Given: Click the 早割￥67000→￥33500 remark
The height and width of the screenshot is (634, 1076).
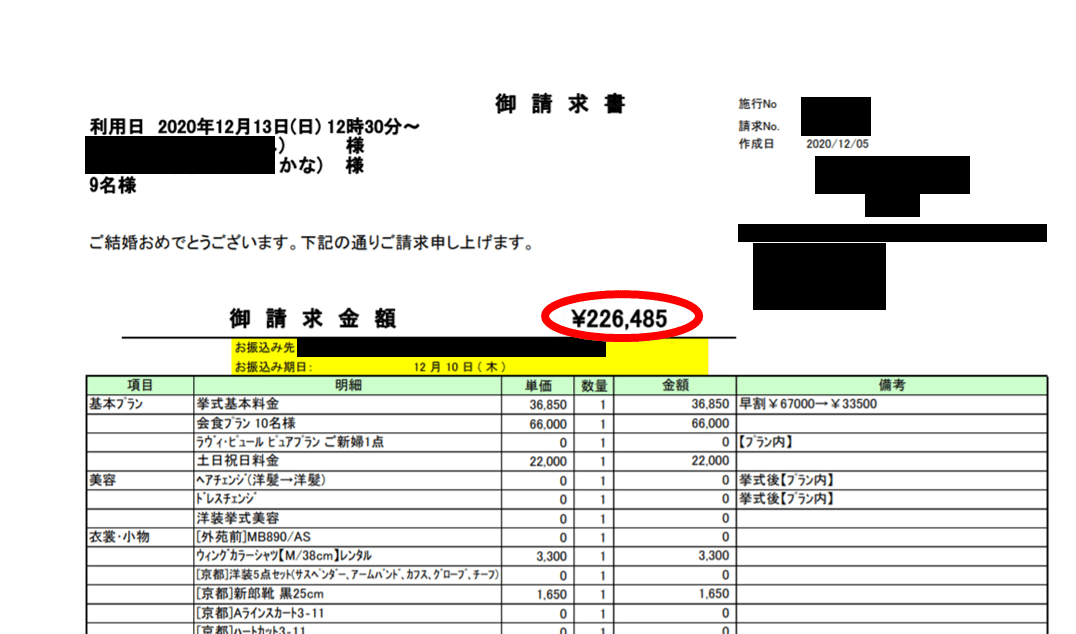Looking at the screenshot, I should tap(808, 404).
